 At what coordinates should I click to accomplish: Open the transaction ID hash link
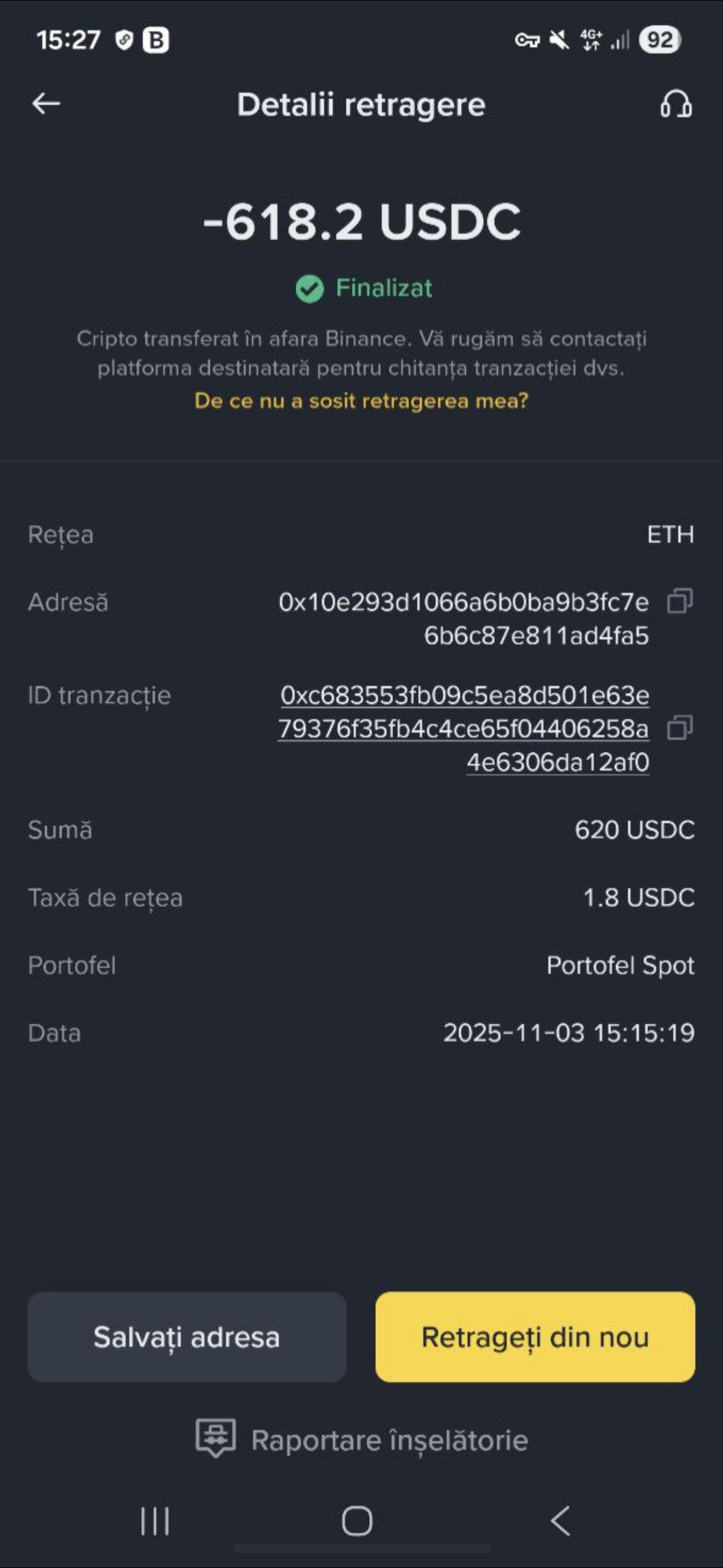(x=464, y=729)
